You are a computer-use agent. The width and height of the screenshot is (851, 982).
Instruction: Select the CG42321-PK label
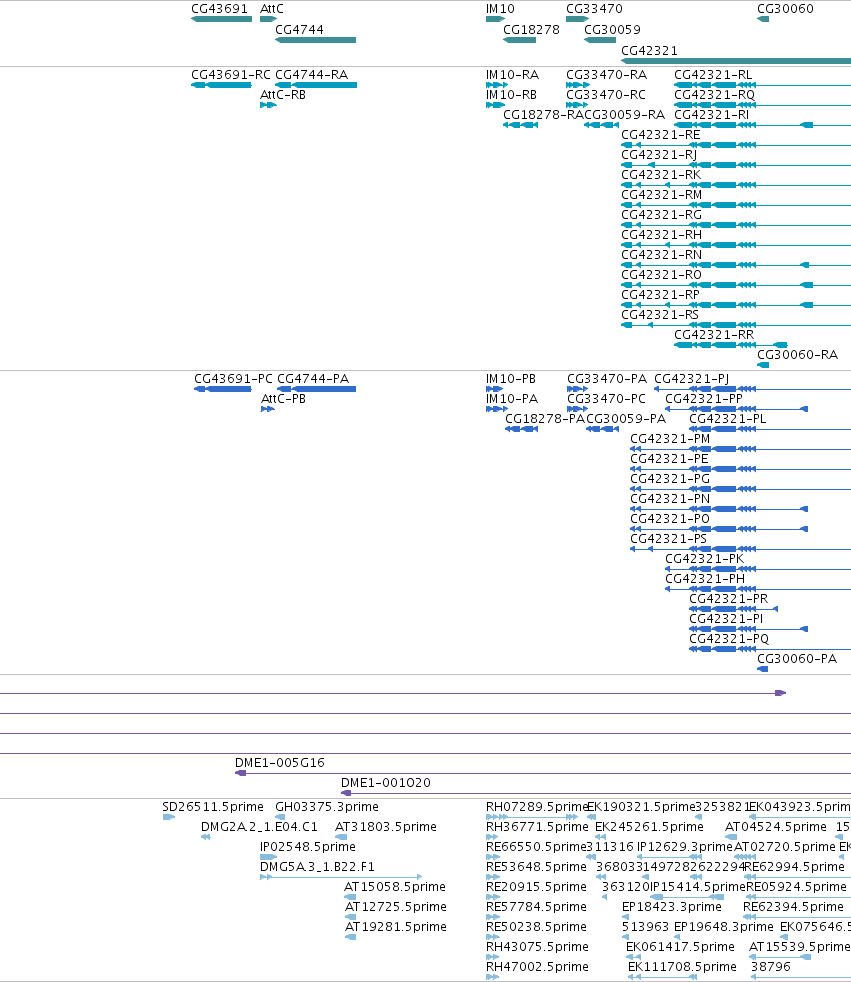coord(704,559)
